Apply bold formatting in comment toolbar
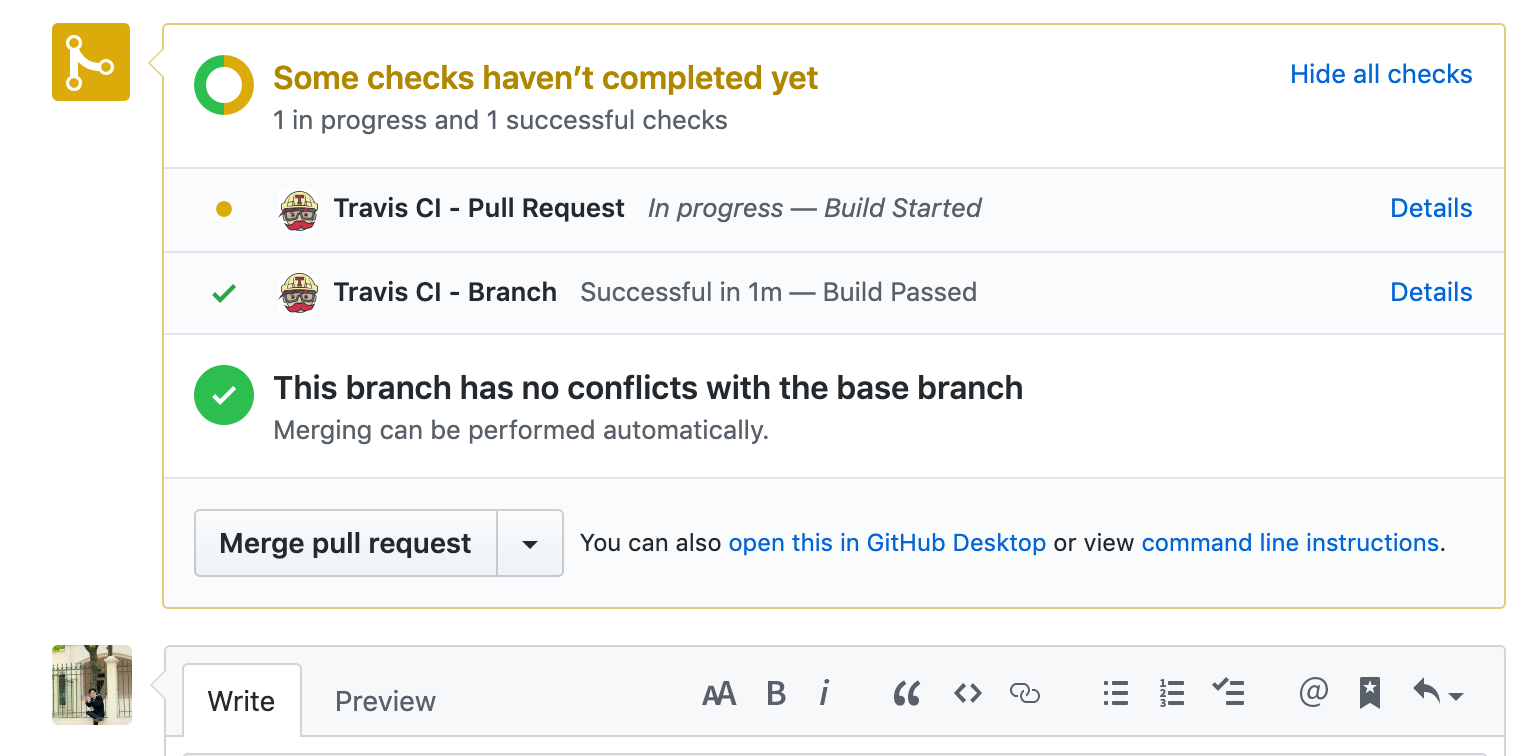The width and height of the screenshot is (1524, 756). pos(776,693)
